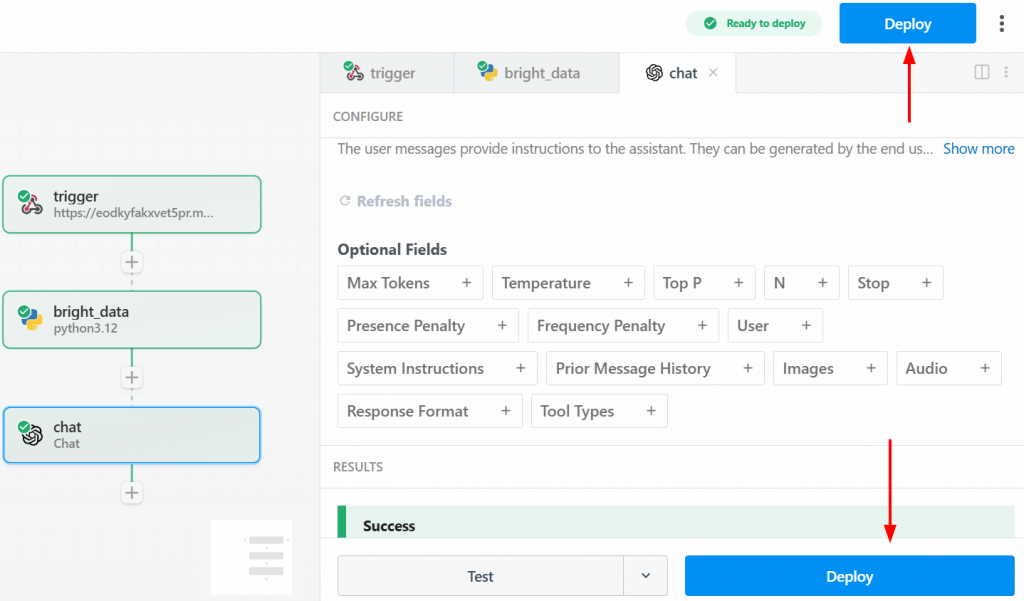The image size is (1024, 601).
Task: Switch to the trigger tab
Action: pyautogui.click(x=380, y=73)
